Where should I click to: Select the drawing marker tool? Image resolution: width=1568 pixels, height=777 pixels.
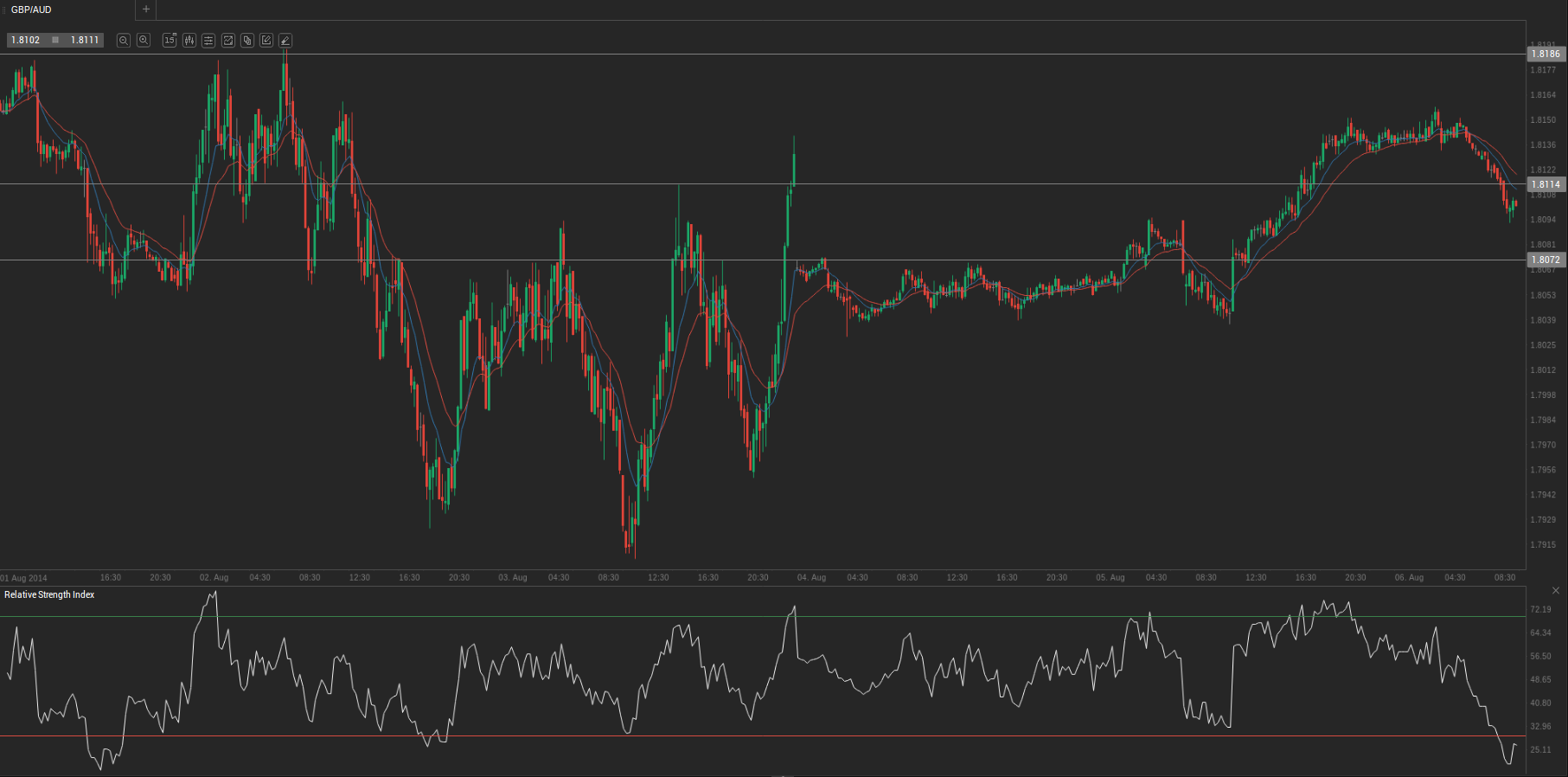285,41
